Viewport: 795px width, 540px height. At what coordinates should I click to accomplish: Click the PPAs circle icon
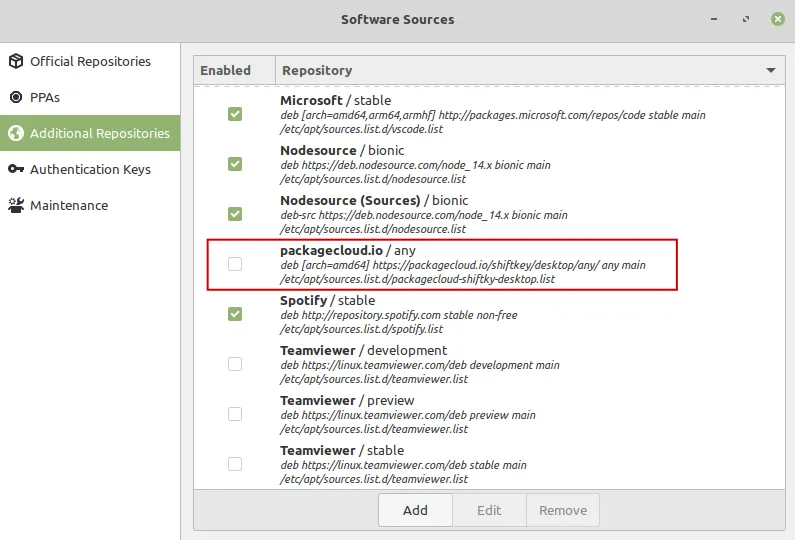(x=16, y=97)
